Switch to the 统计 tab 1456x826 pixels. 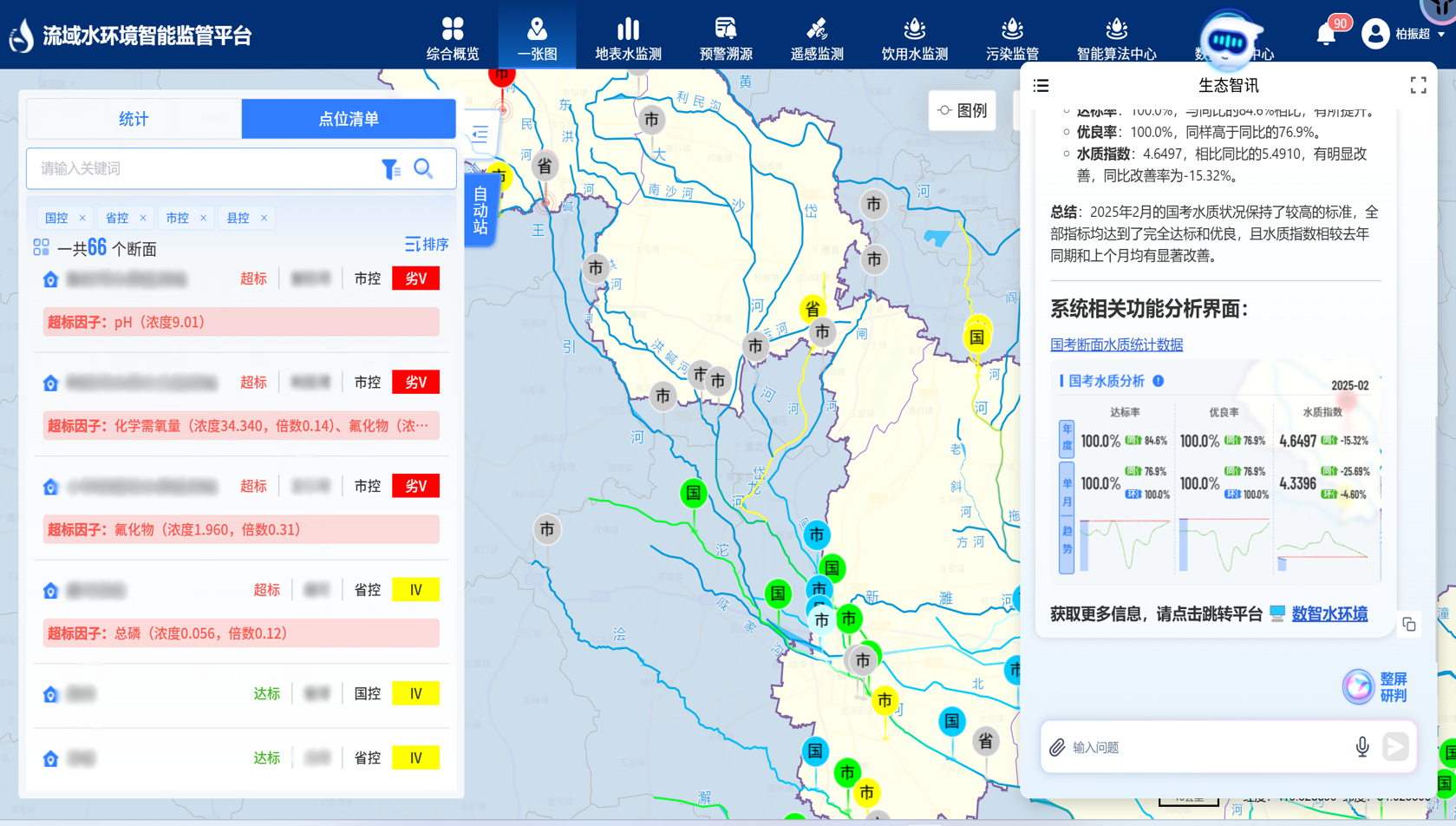pos(134,119)
